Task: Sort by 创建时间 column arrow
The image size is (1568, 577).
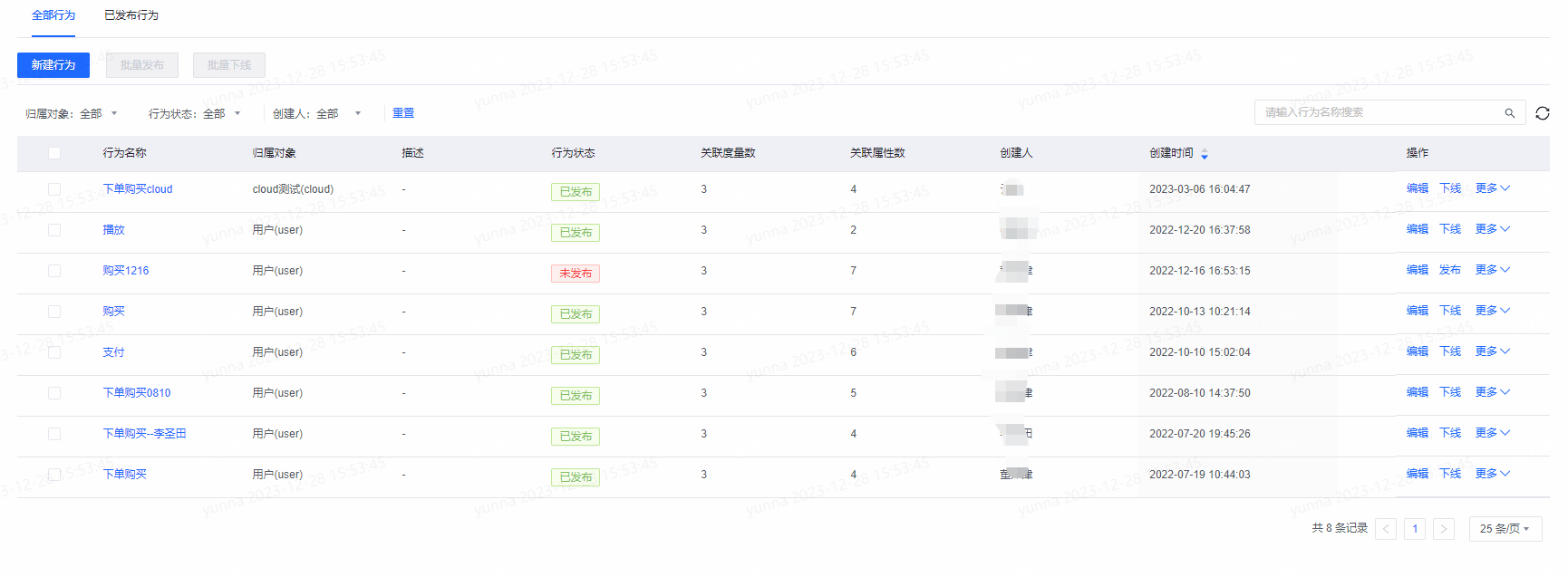Action: pyautogui.click(x=1205, y=155)
